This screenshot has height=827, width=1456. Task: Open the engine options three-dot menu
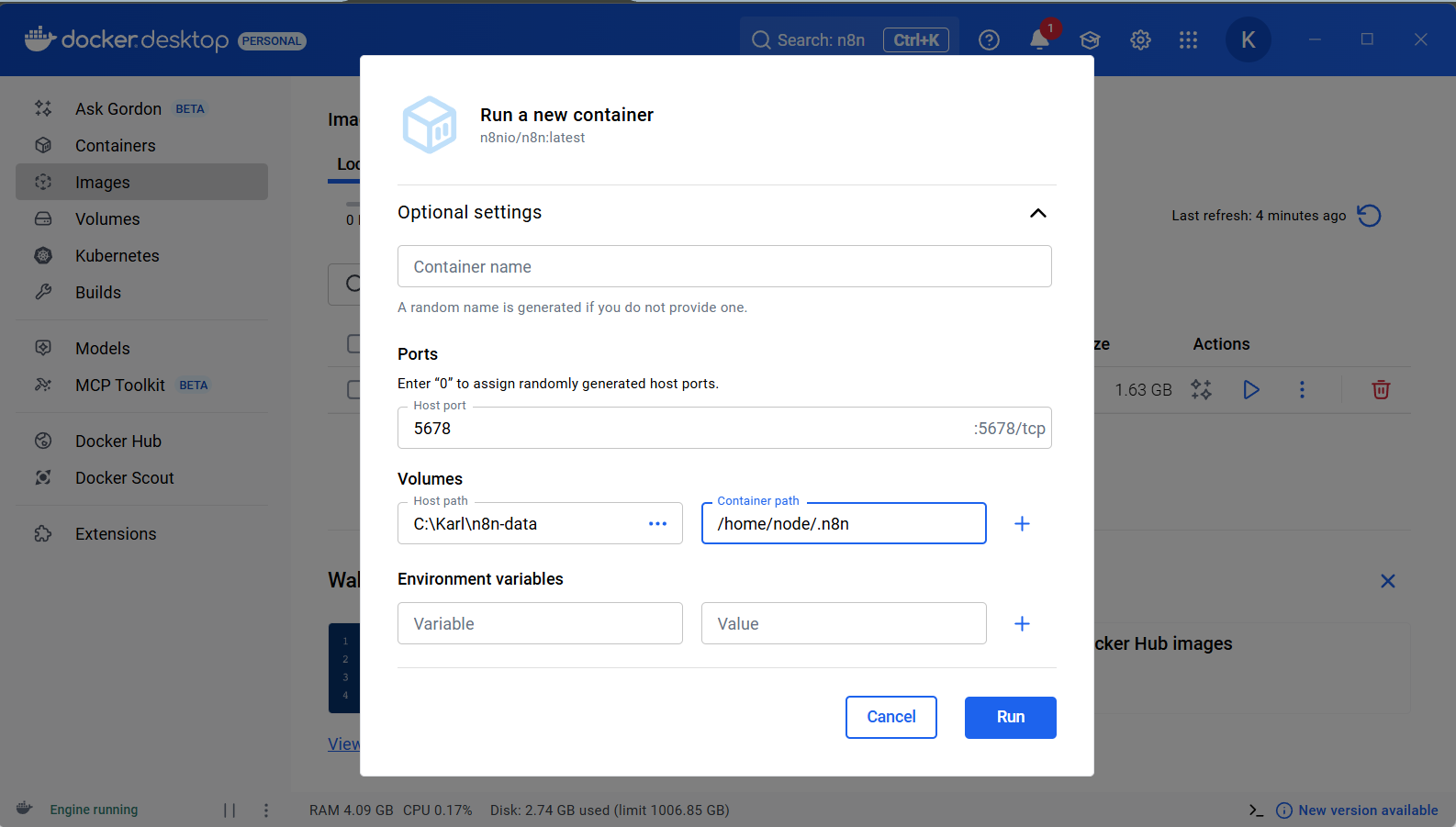pos(266,810)
